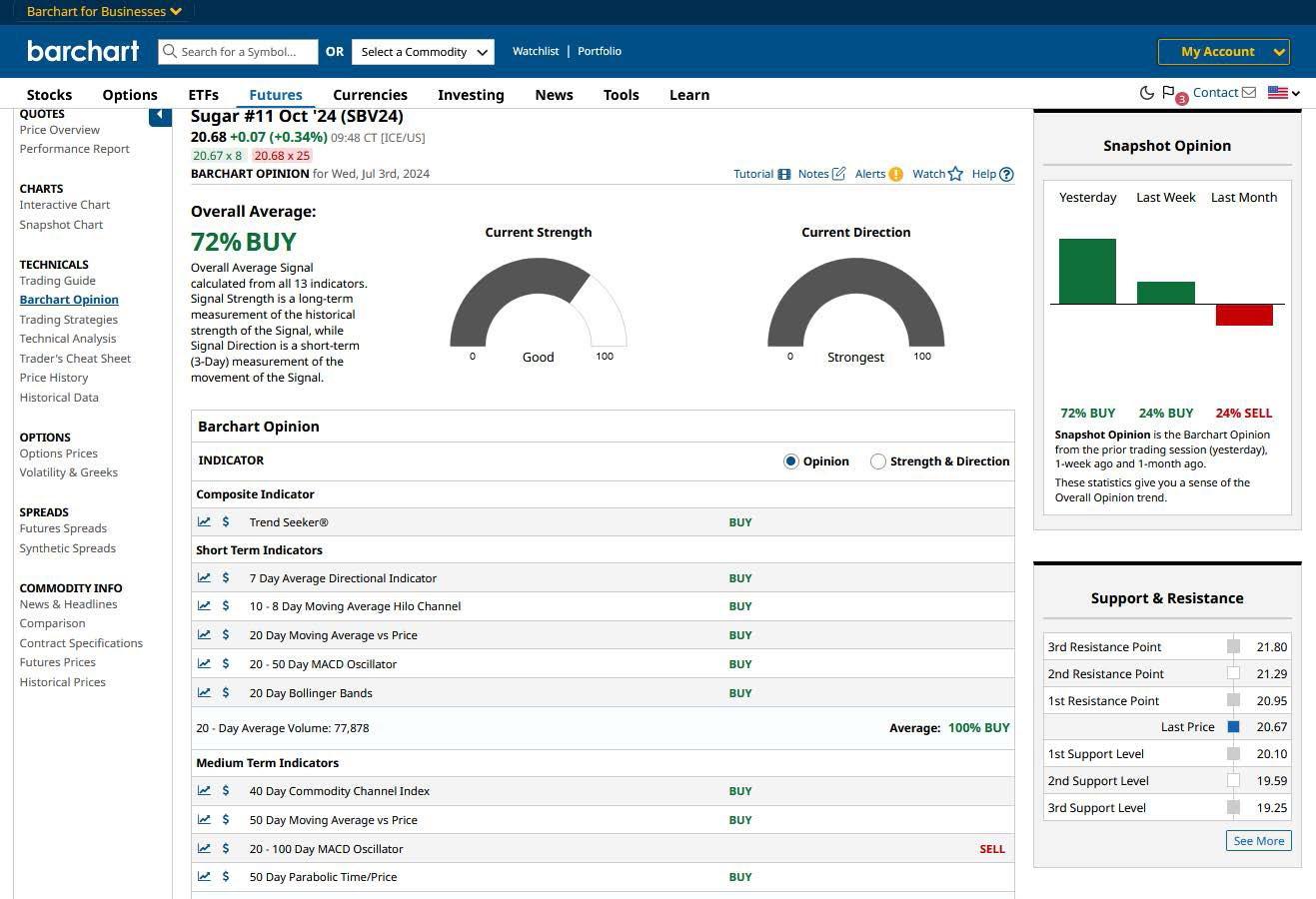Click the Alerts warning icon
Screen dimensions: 1316x899
click(896, 174)
